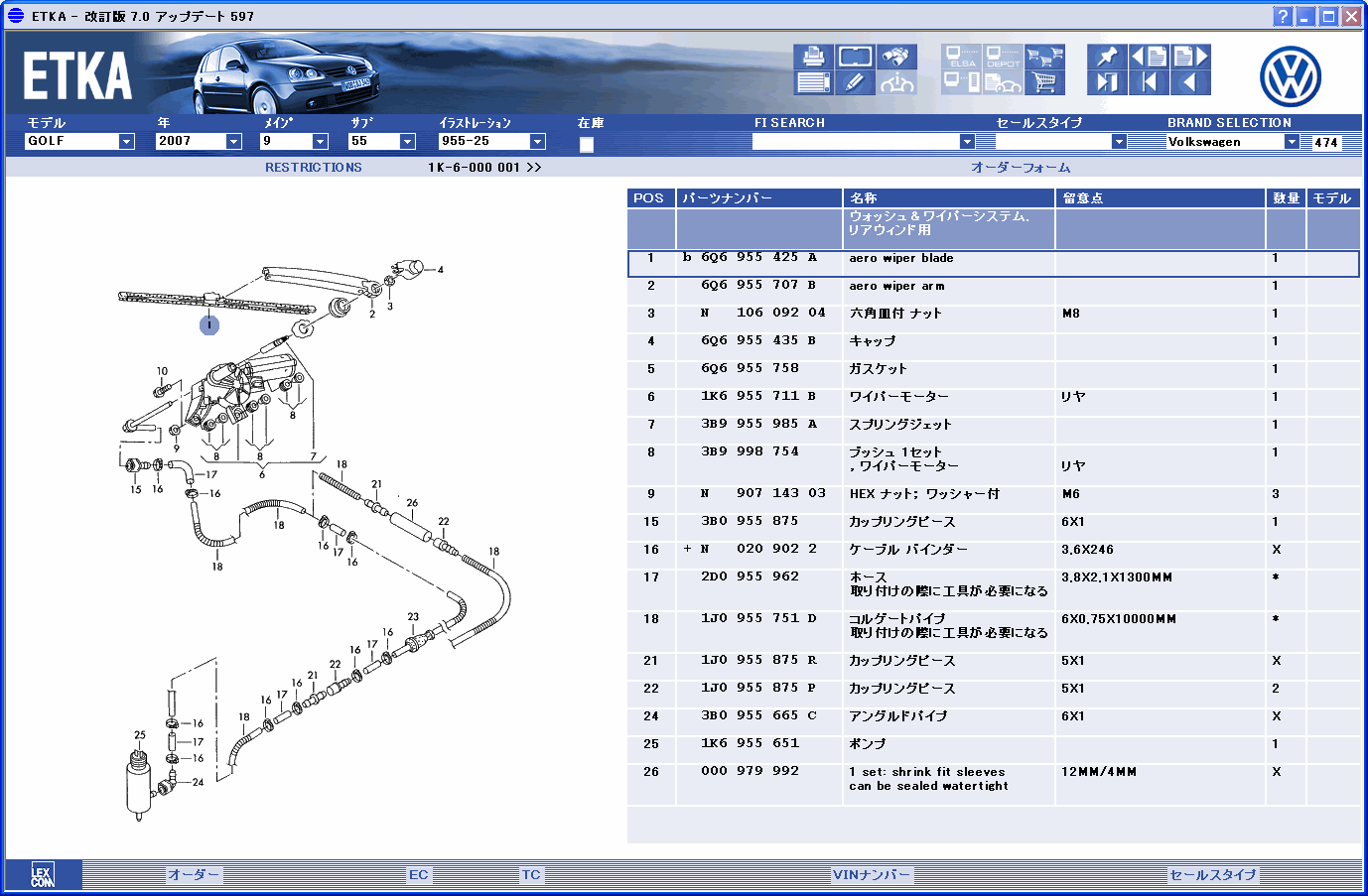Image resolution: width=1368 pixels, height=896 pixels.
Task: Click the pencil edit icon
Action: [x=855, y=82]
